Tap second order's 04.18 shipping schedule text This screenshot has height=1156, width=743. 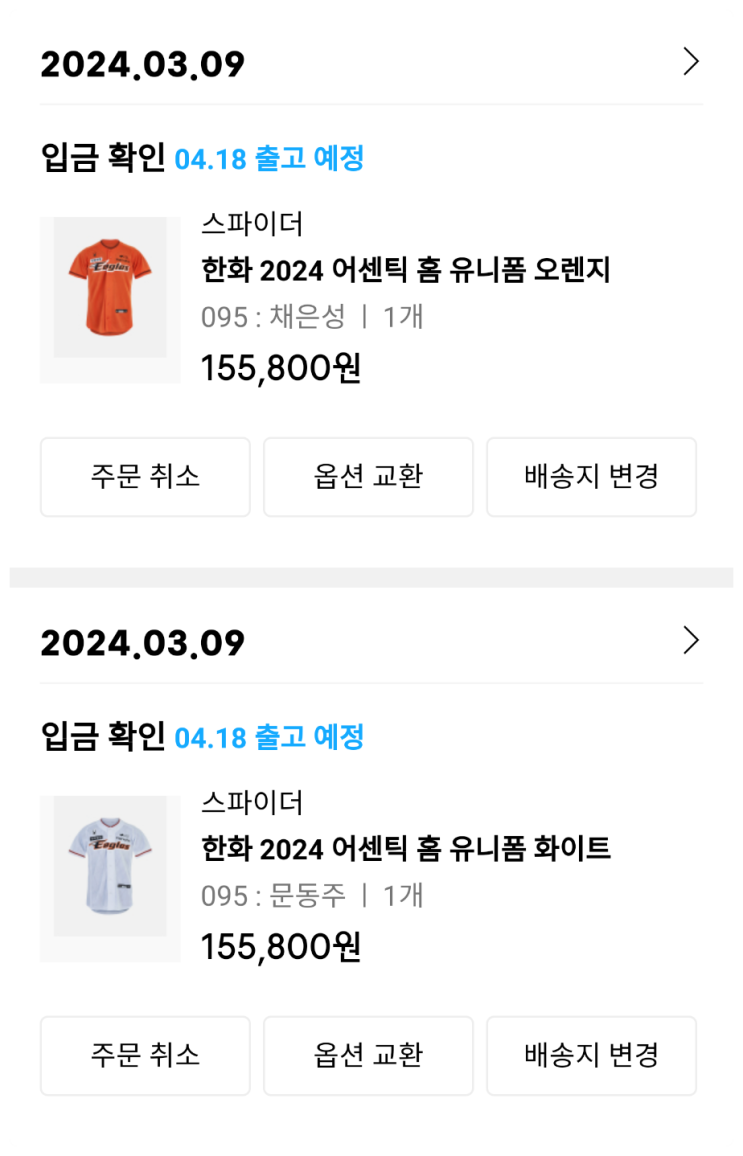point(269,738)
